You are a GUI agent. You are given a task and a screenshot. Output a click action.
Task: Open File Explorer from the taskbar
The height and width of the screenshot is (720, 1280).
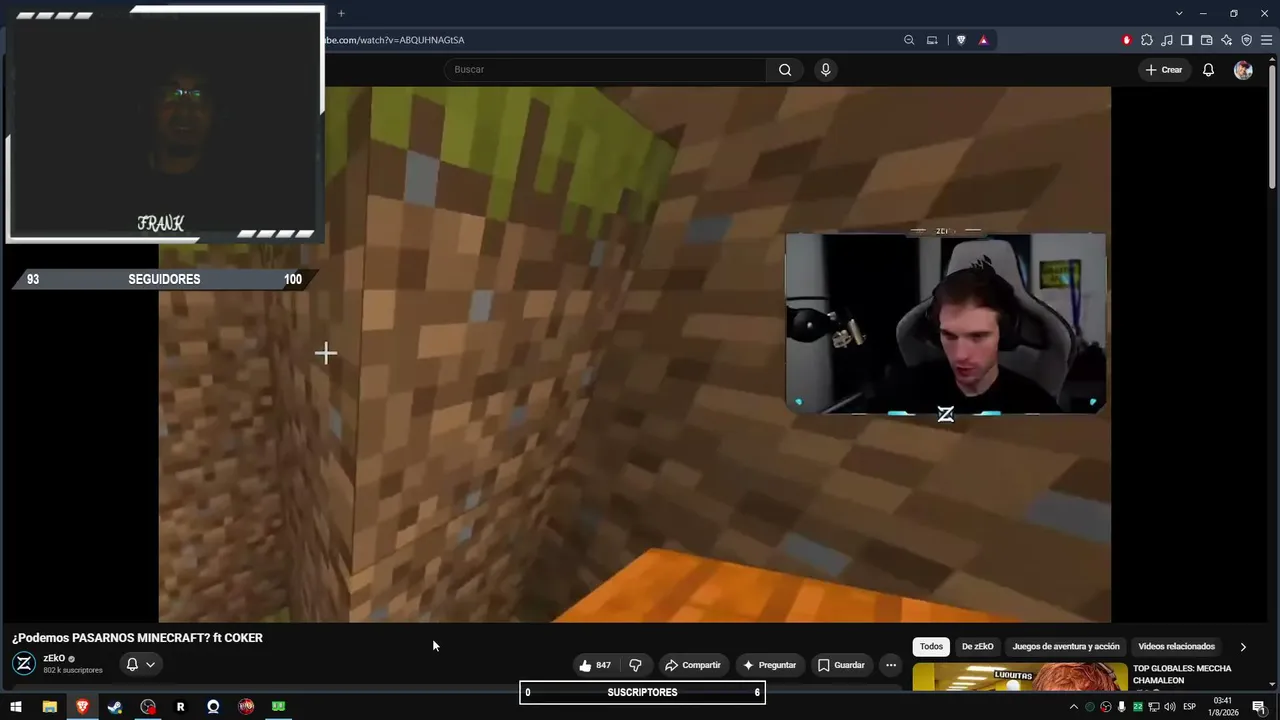[x=49, y=707]
